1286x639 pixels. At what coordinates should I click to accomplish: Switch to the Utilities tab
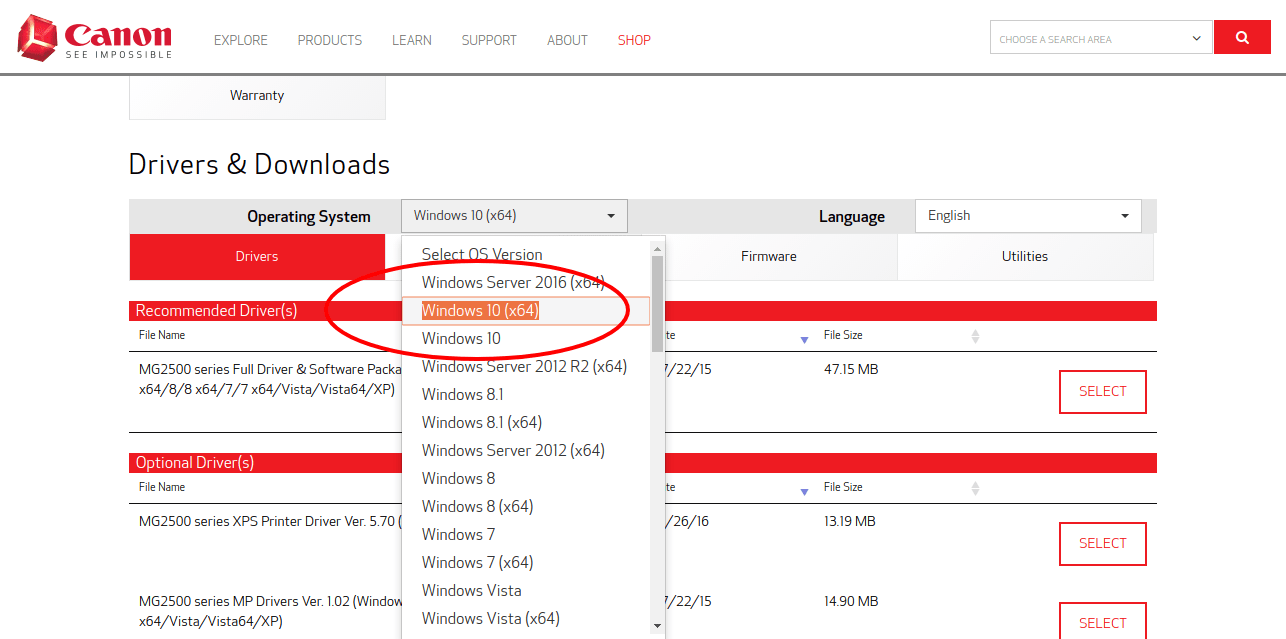pos(1025,257)
